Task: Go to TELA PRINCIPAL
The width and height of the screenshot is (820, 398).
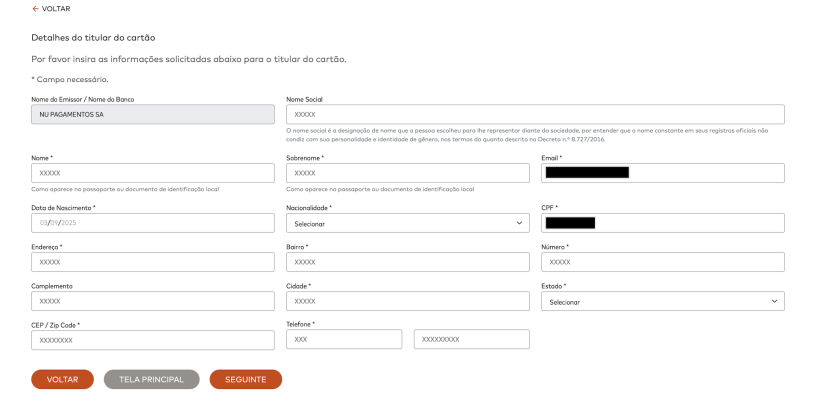Action: [152, 379]
